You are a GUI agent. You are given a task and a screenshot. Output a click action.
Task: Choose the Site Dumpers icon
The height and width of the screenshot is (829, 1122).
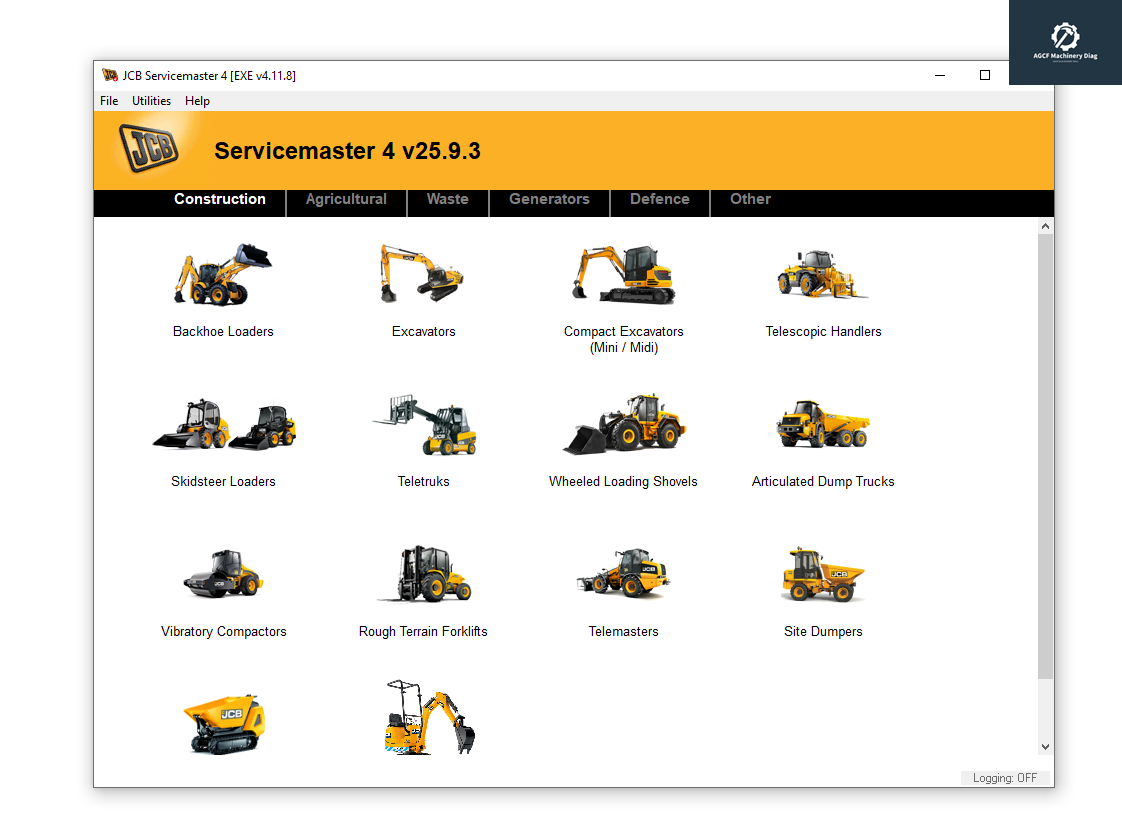pyautogui.click(x=823, y=573)
